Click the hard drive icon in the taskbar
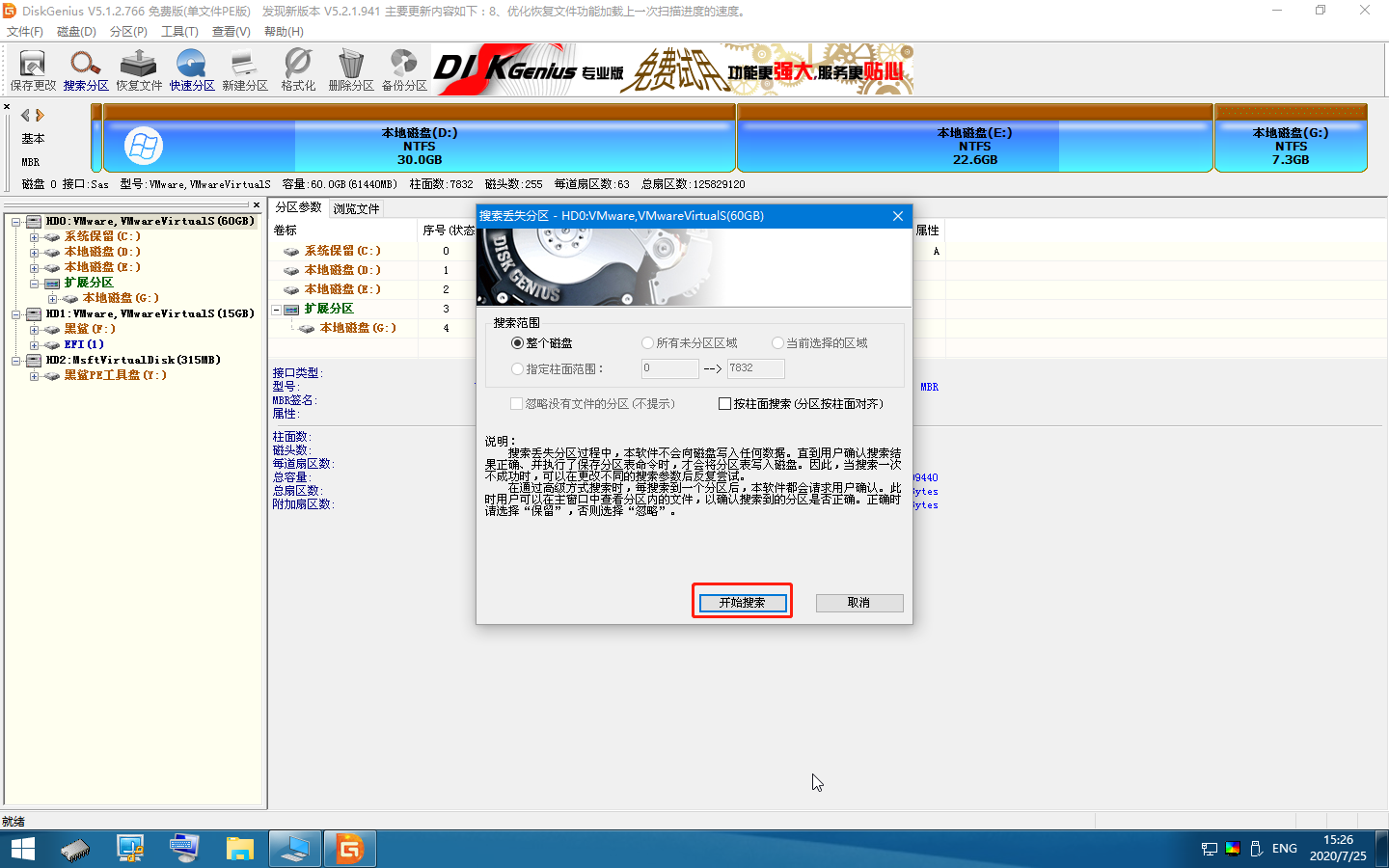 [75, 849]
